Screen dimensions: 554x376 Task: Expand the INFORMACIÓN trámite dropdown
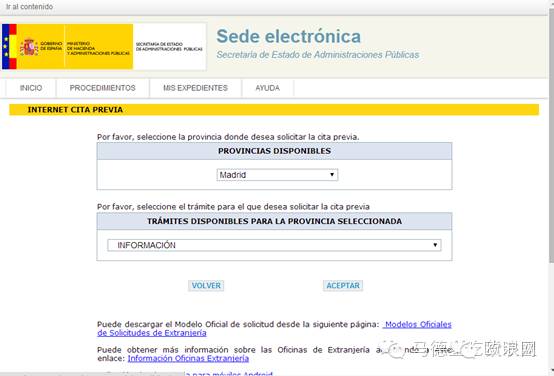[274, 245]
